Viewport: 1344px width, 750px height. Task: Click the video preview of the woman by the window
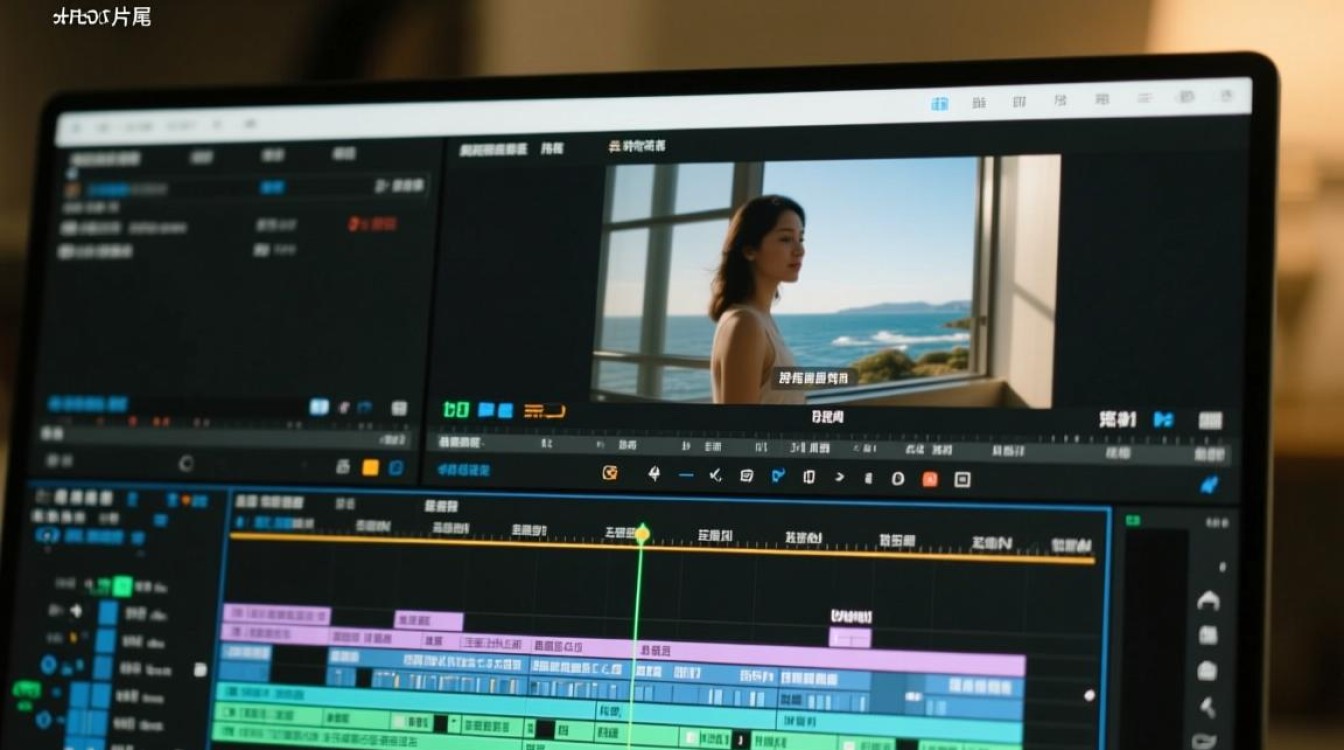826,280
